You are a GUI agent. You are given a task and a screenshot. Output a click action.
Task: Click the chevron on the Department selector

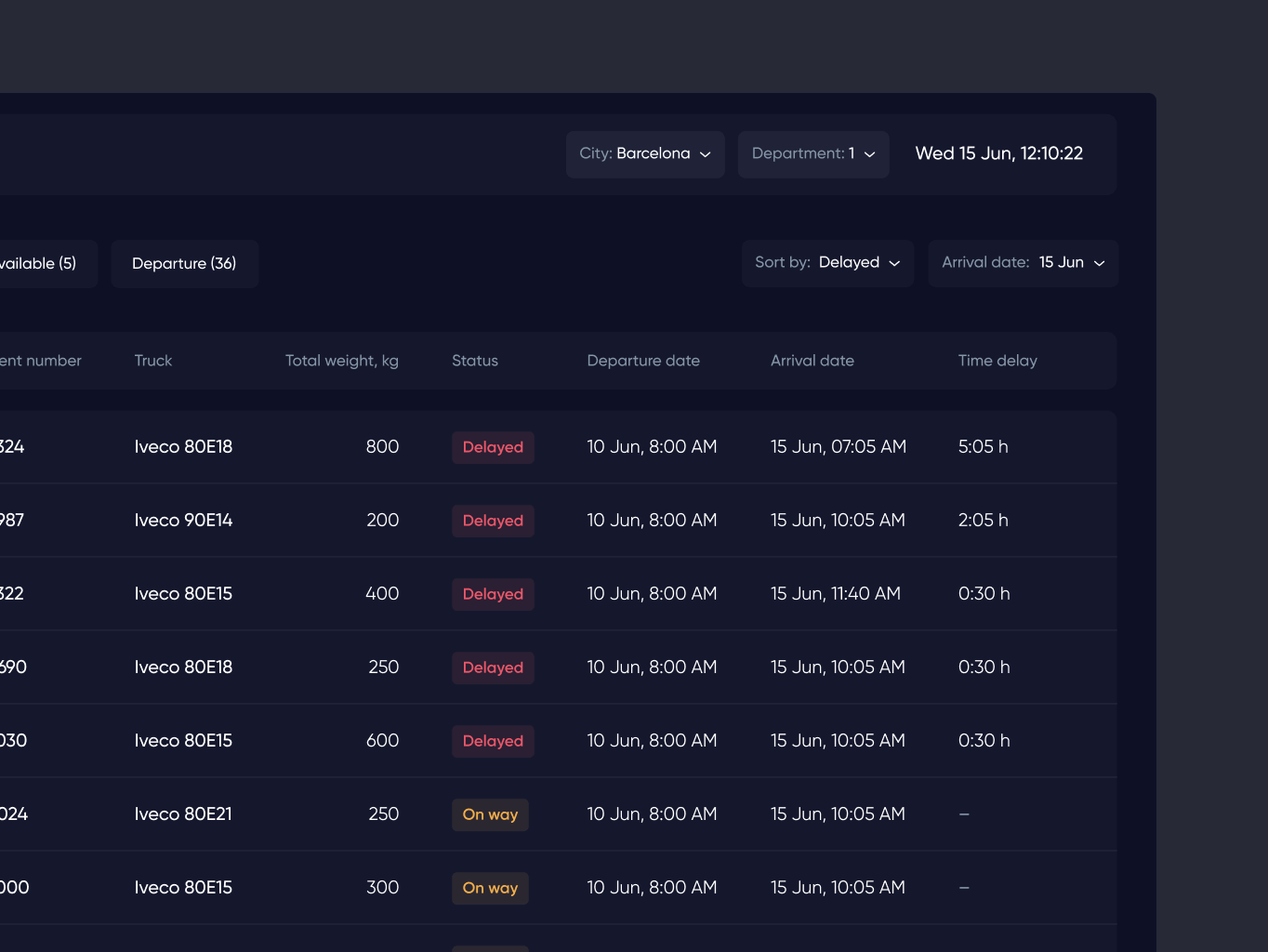[x=870, y=154]
